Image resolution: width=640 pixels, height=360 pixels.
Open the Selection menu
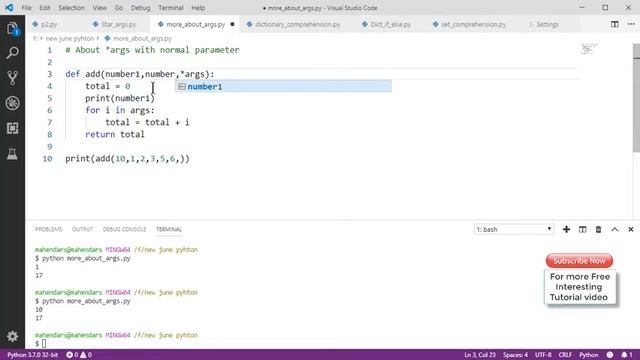click(71, 8)
